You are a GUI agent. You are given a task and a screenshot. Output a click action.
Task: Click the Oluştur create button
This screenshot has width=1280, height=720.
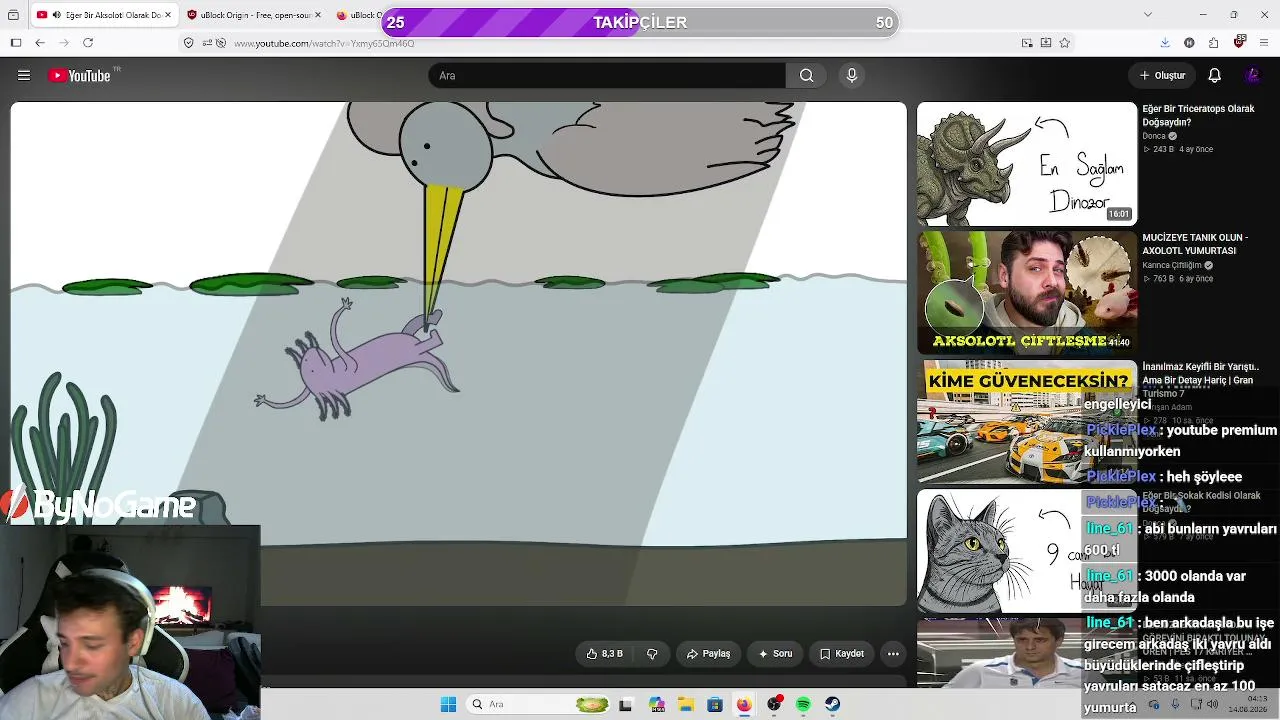[x=1162, y=75]
